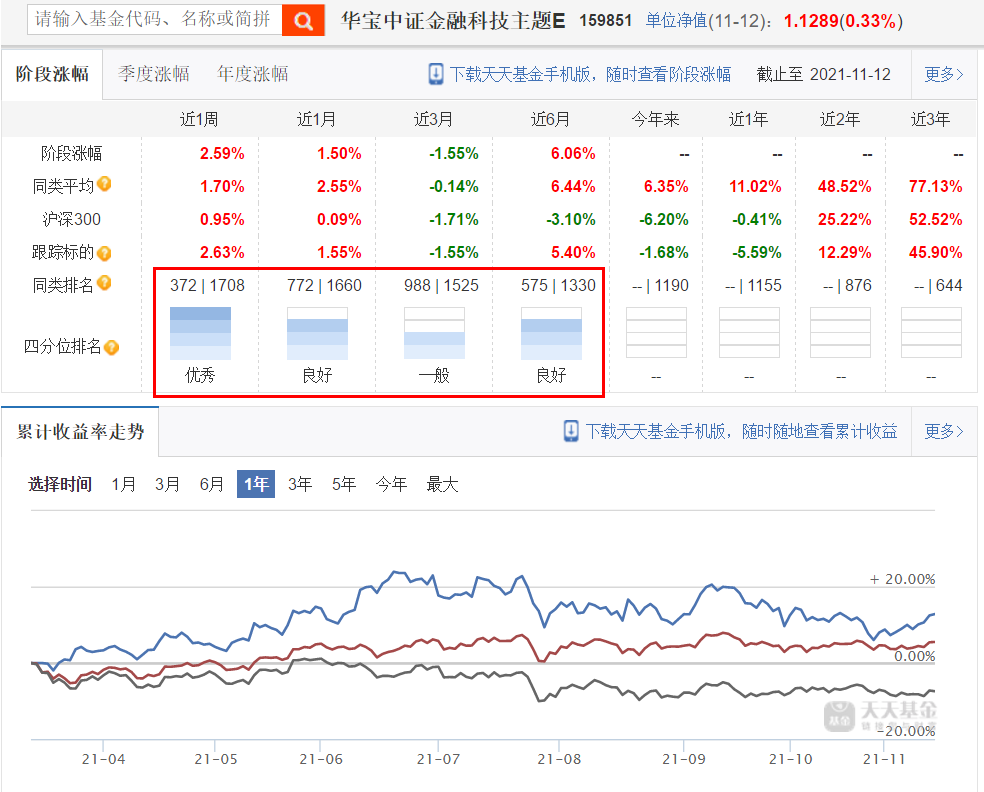The width and height of the screenshot is (984, 792).
Task: Click the 沪深300 value -6.20%
Action: 664,220
